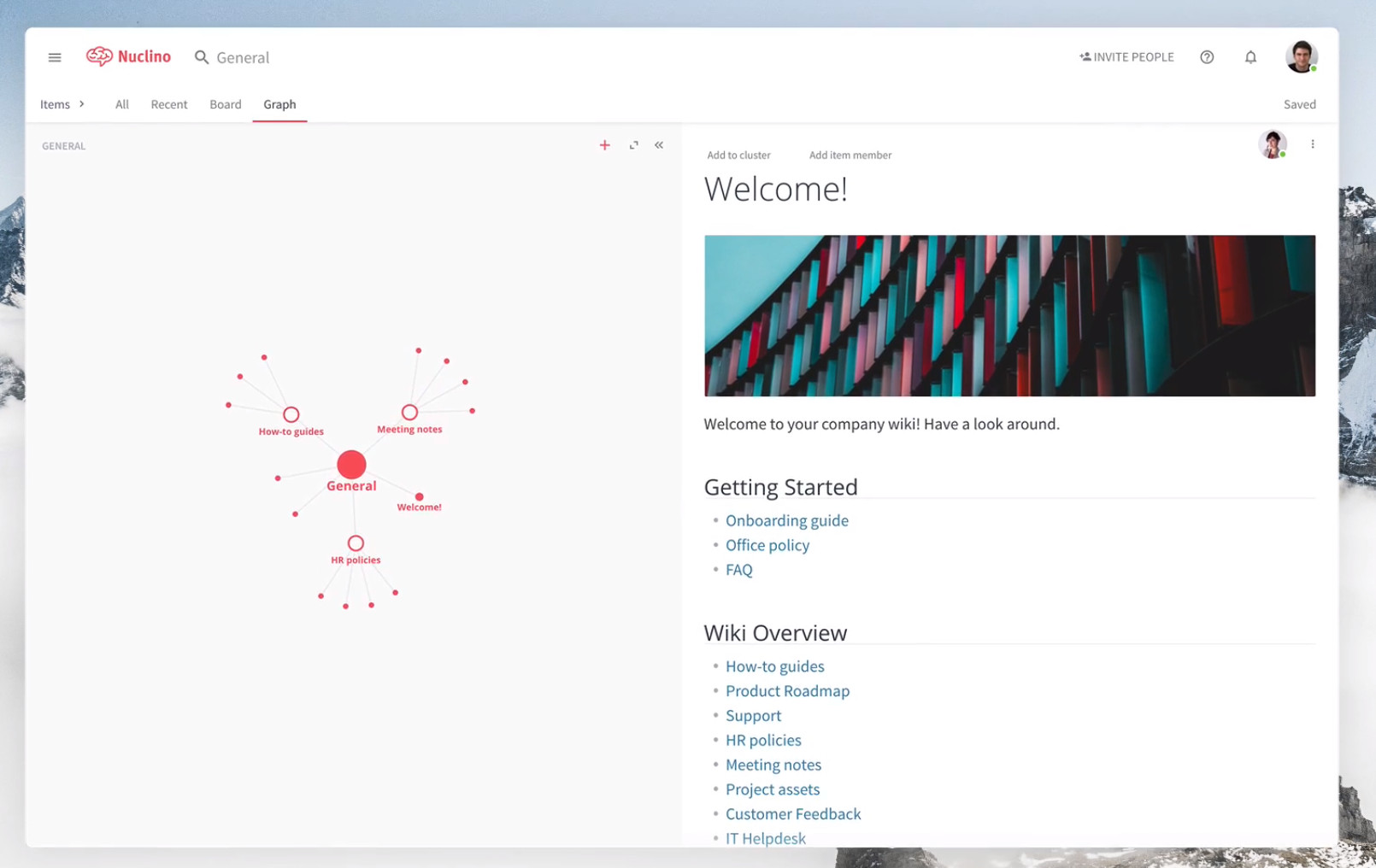This screenshot has height=868, width=1376.
Task: Click the Welcome! page title
Action: (x=776, y=189)
